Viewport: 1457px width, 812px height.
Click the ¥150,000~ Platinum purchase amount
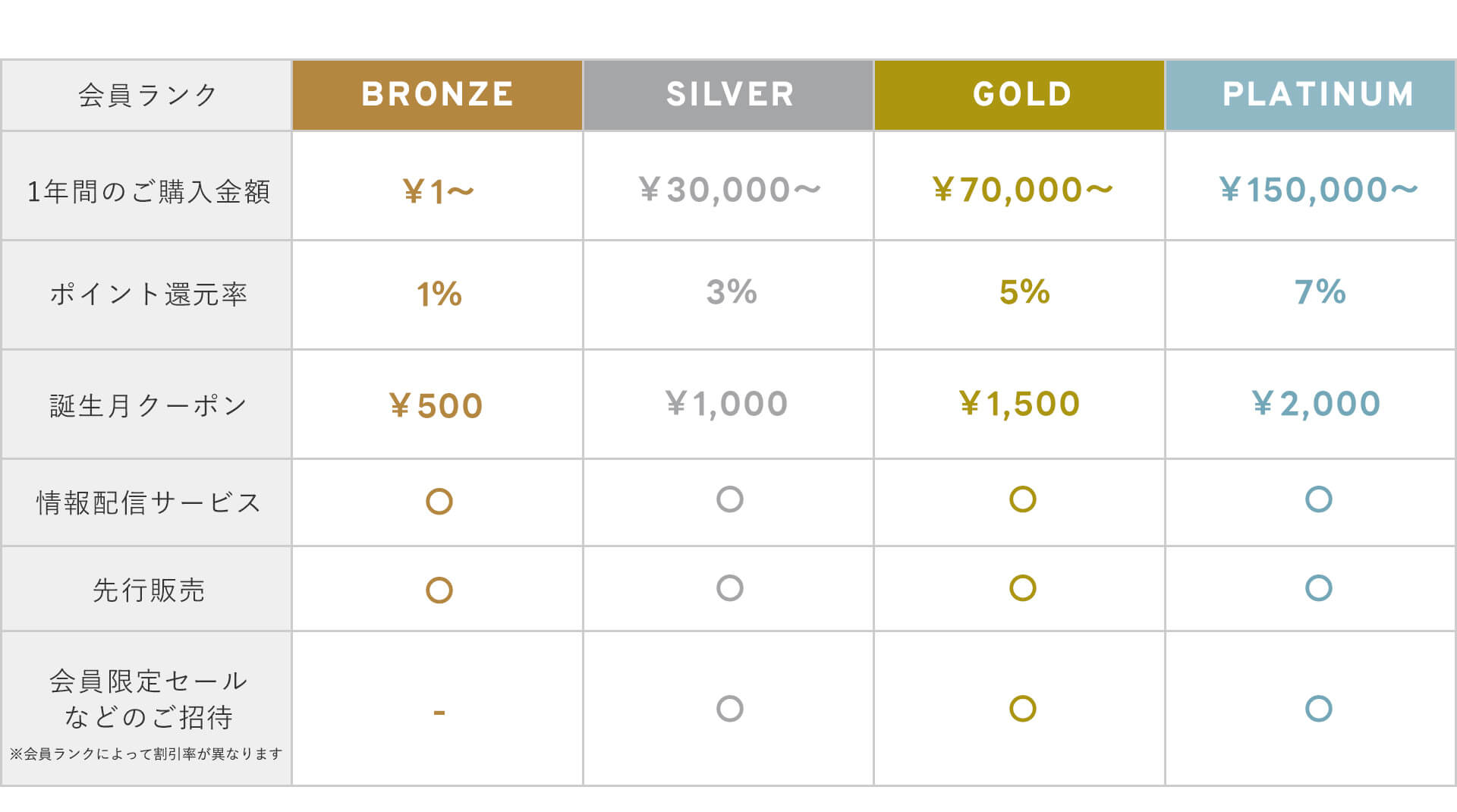tap(1318, 190)
